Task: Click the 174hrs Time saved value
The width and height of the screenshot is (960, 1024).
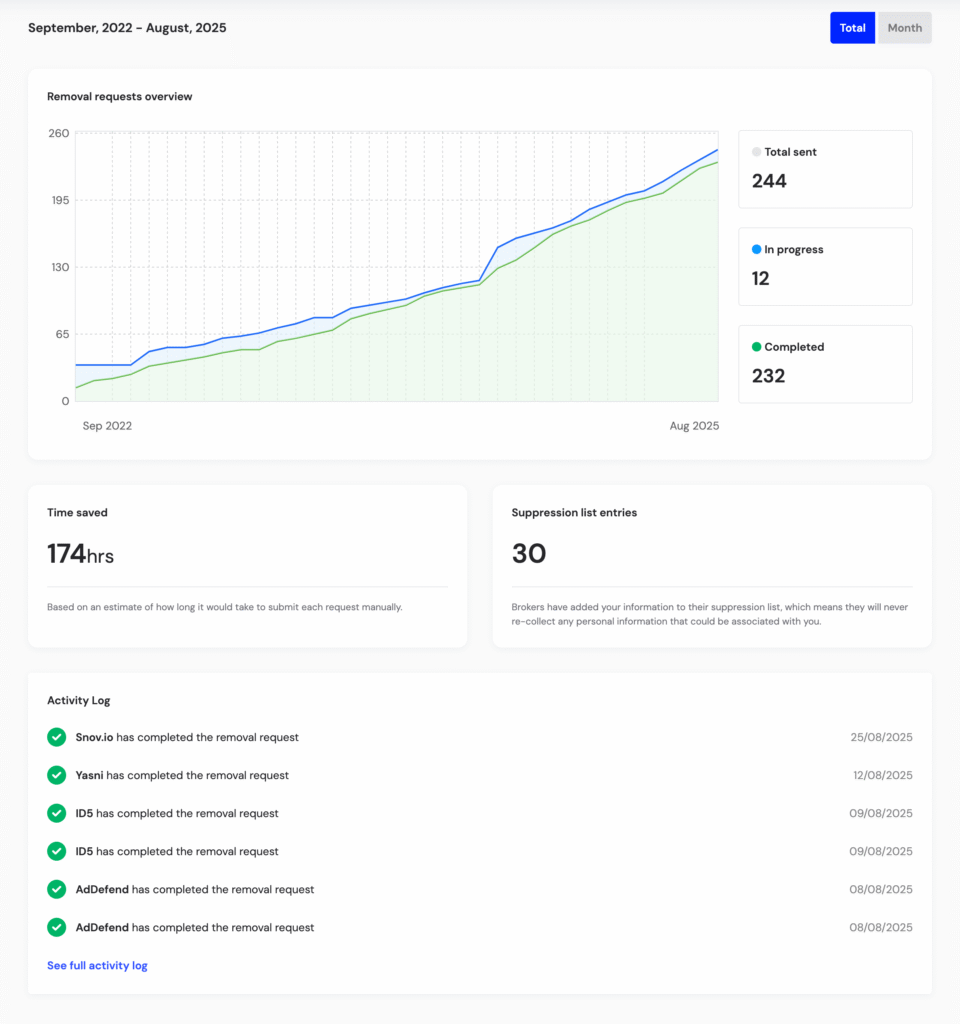Action: coord(80,554)
